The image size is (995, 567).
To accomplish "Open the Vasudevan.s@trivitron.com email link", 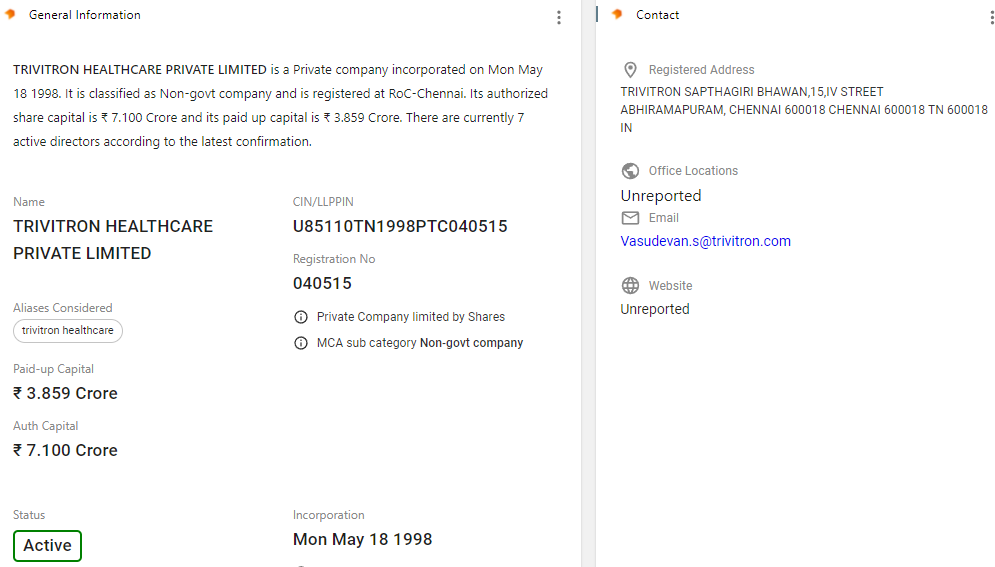I will click(x=706, y=241).
